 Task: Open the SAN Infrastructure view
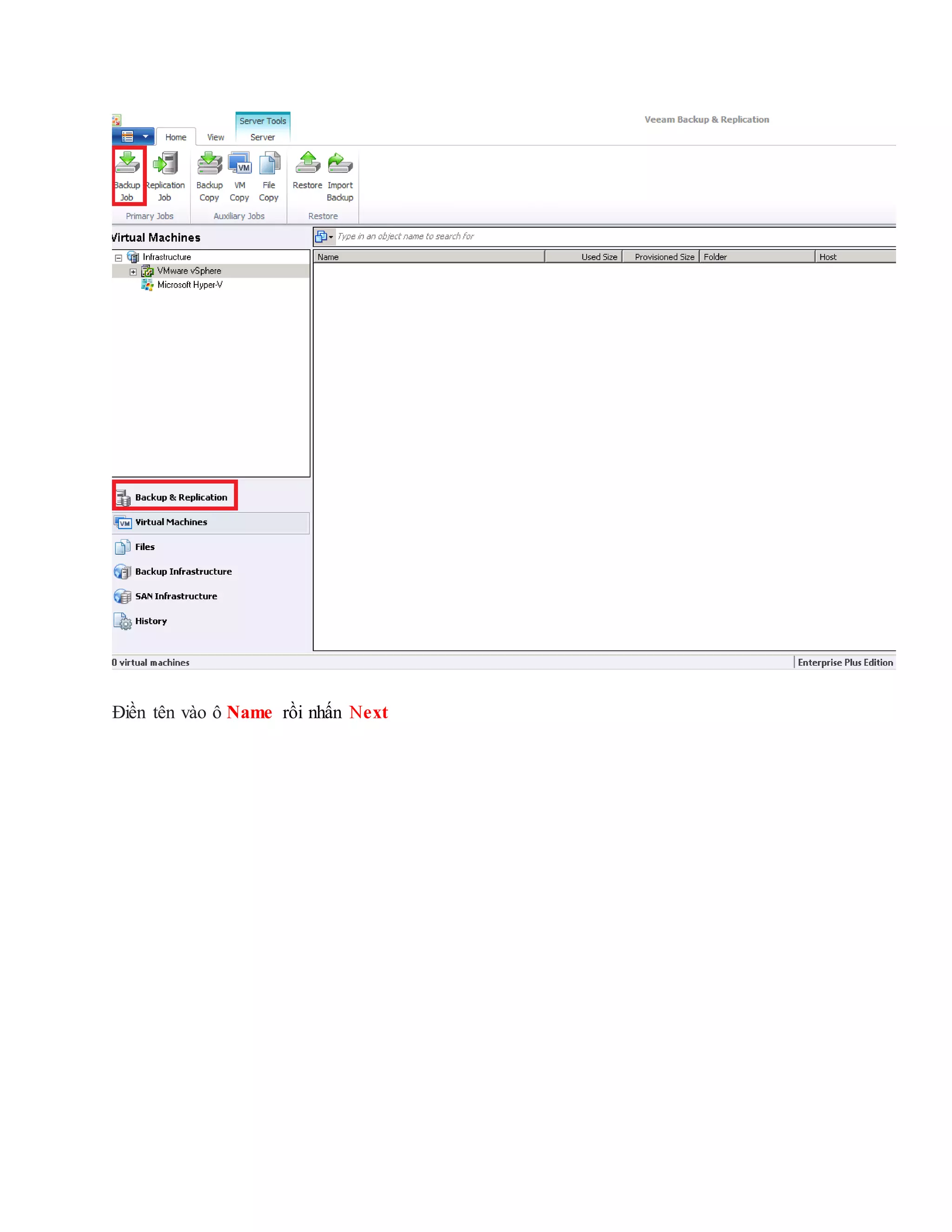coord(175,596)
